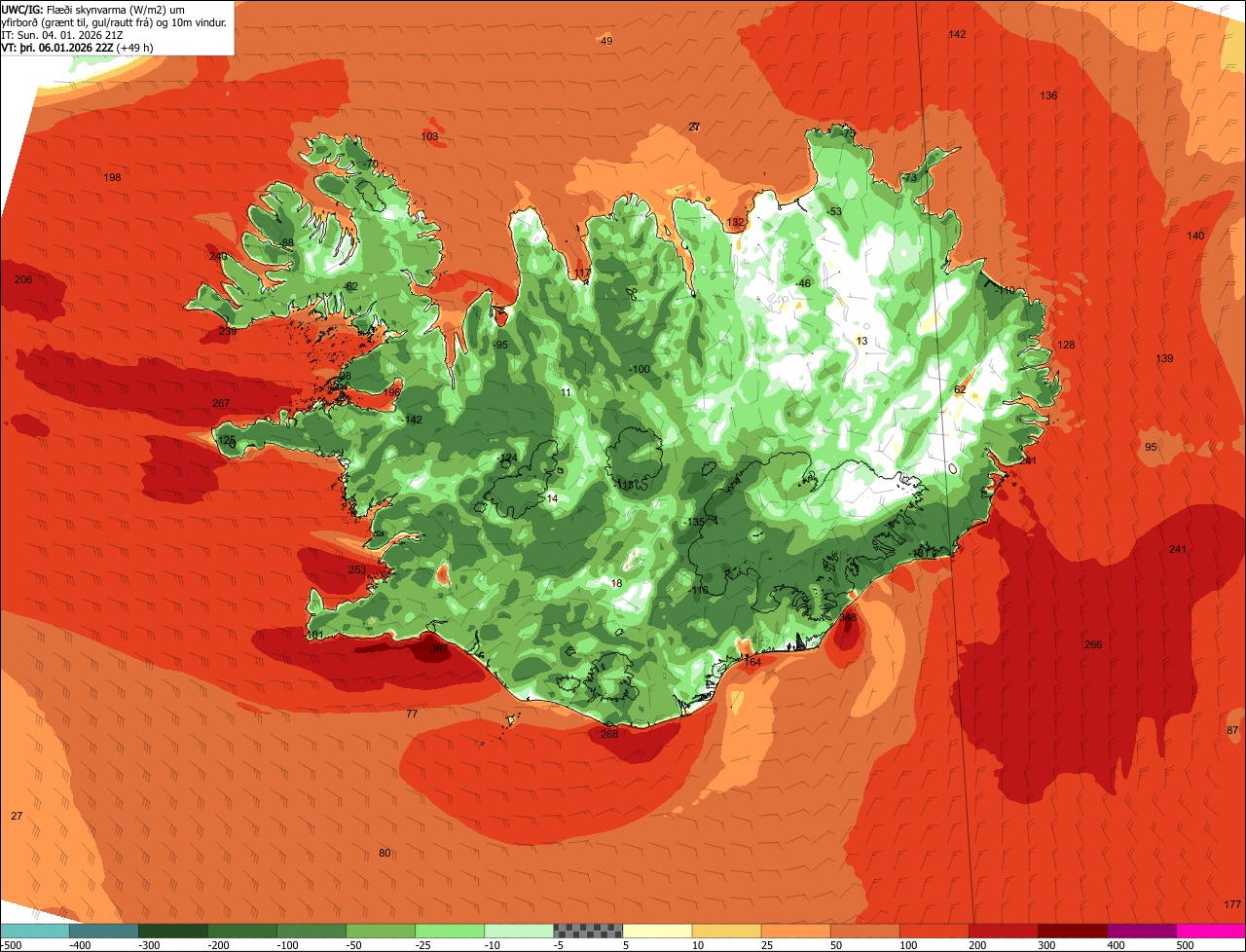The height and width of the screenshot is (952, 1246).
Task: Click the map value 49
Action: tap(606, 41)
